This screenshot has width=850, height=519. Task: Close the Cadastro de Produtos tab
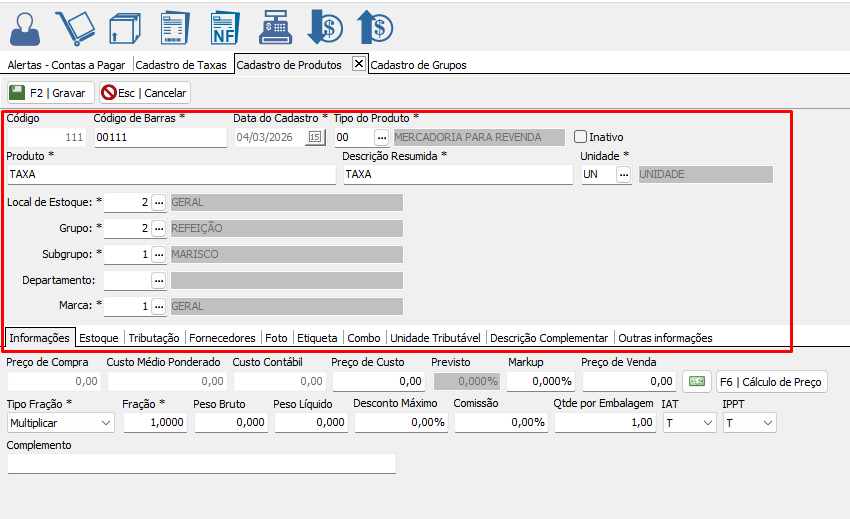pyautogui.click(x=359, y=64)
